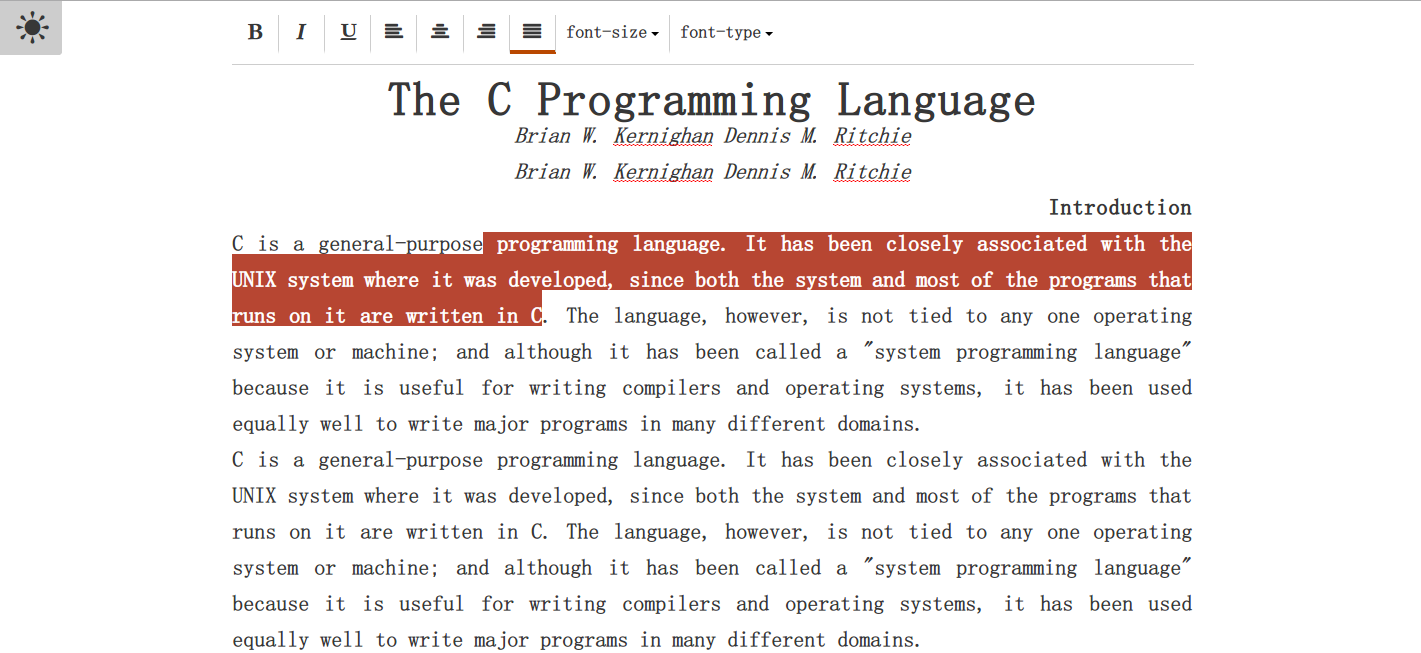This screenshot has height=653, width=1421.
Task: Click "Ritchie" in the author line just above Introduction
Action: coord(873,172)
